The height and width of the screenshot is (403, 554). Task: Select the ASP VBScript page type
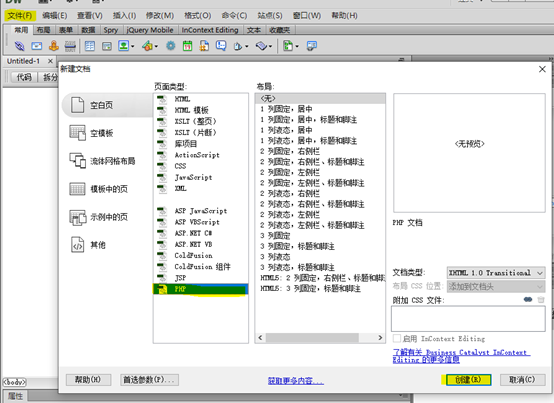click(201, 222)
